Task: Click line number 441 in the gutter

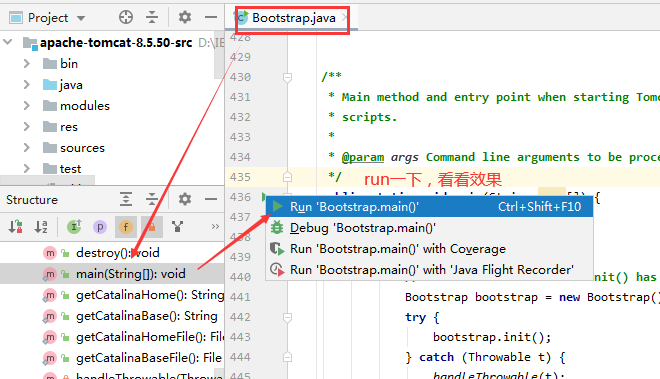Action: coord(240,297)
